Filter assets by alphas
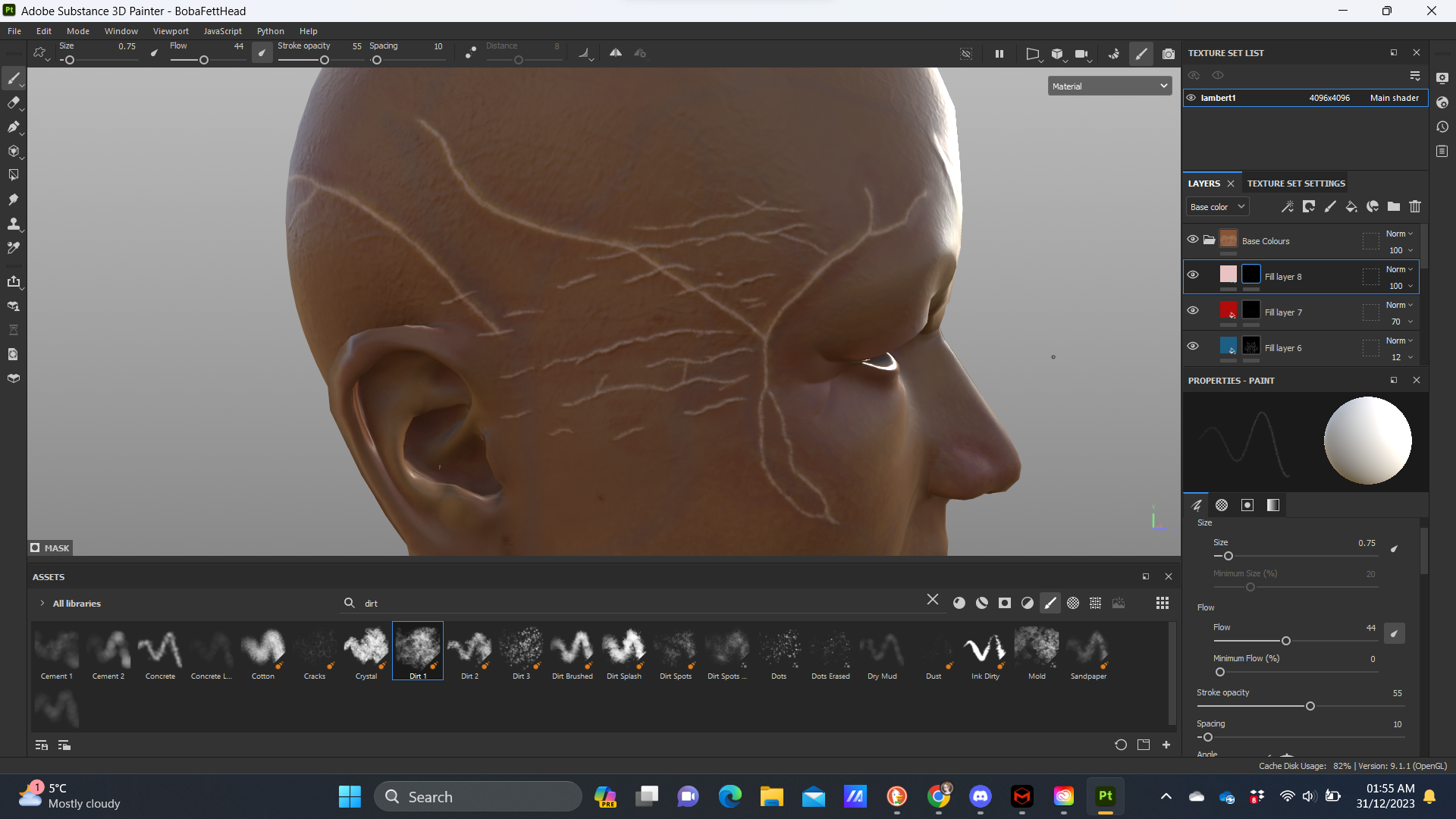The width and height of the screenshot is (1456, 819). pyautogui.click(x=1073, y=603)
